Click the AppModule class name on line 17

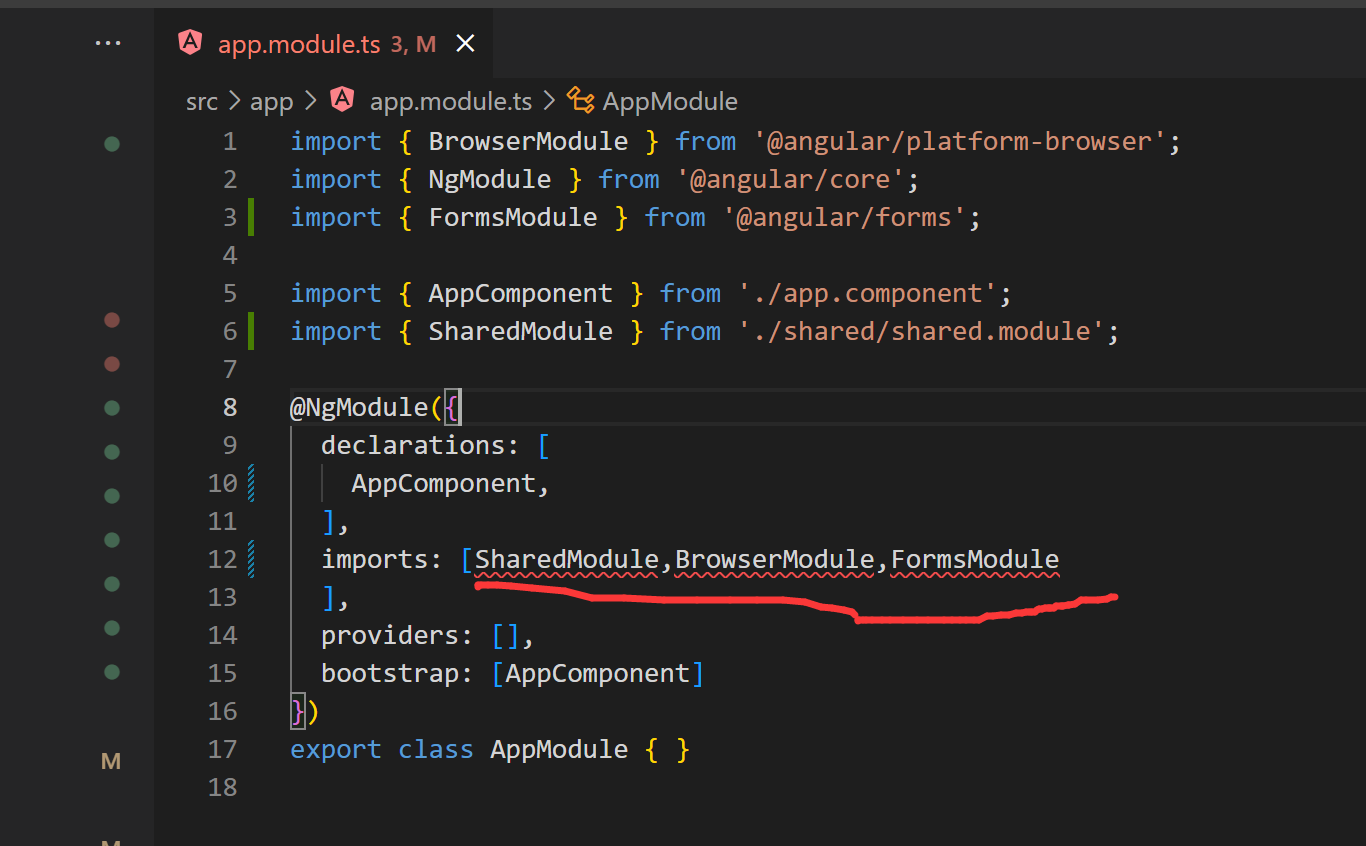pos(559,750)
